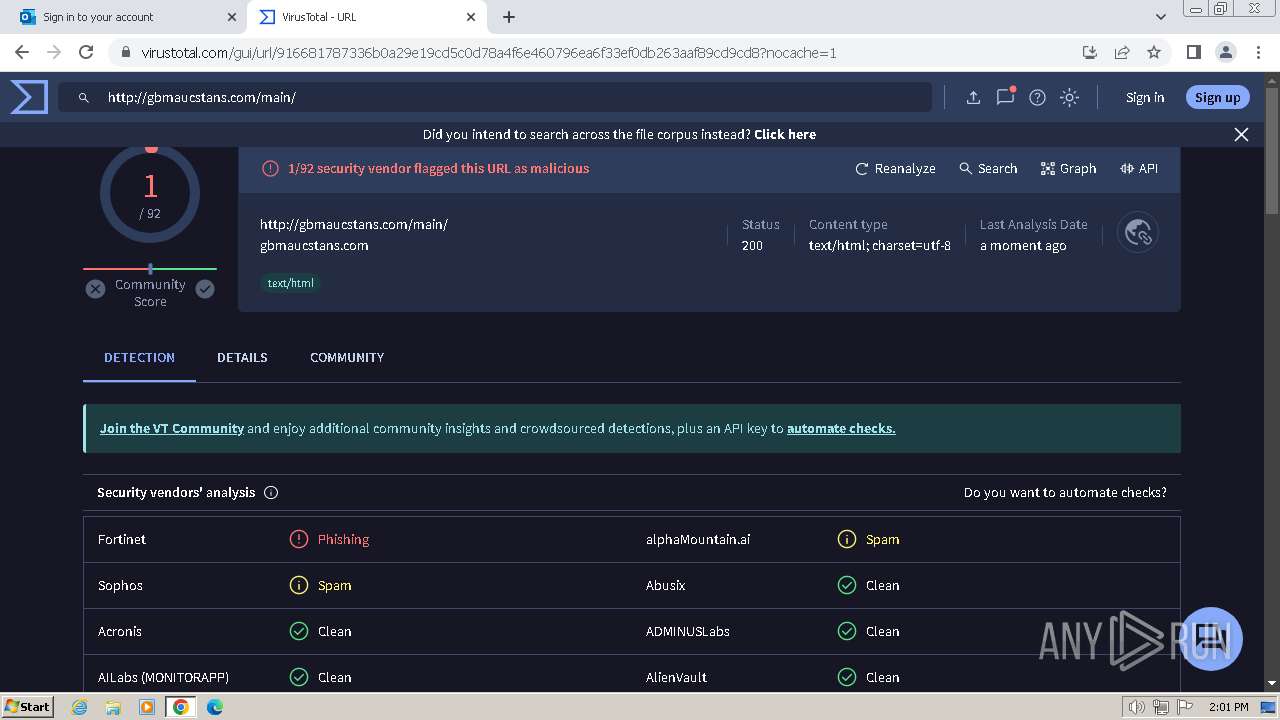
Task: Click the install app icon in address bar
Action: tap(1090, 52)
